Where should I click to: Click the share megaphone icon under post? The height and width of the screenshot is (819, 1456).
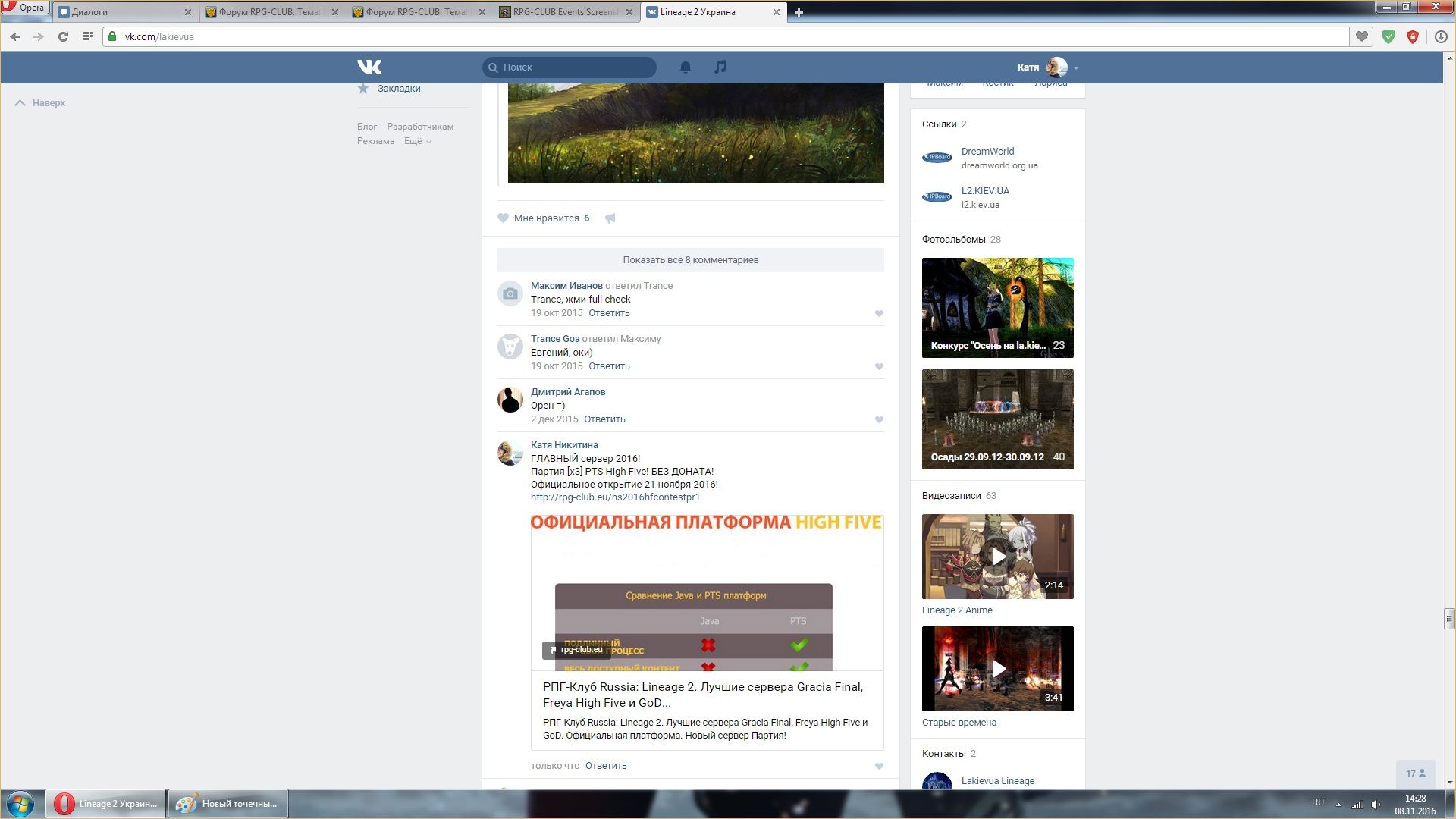(x=610, y=218)
